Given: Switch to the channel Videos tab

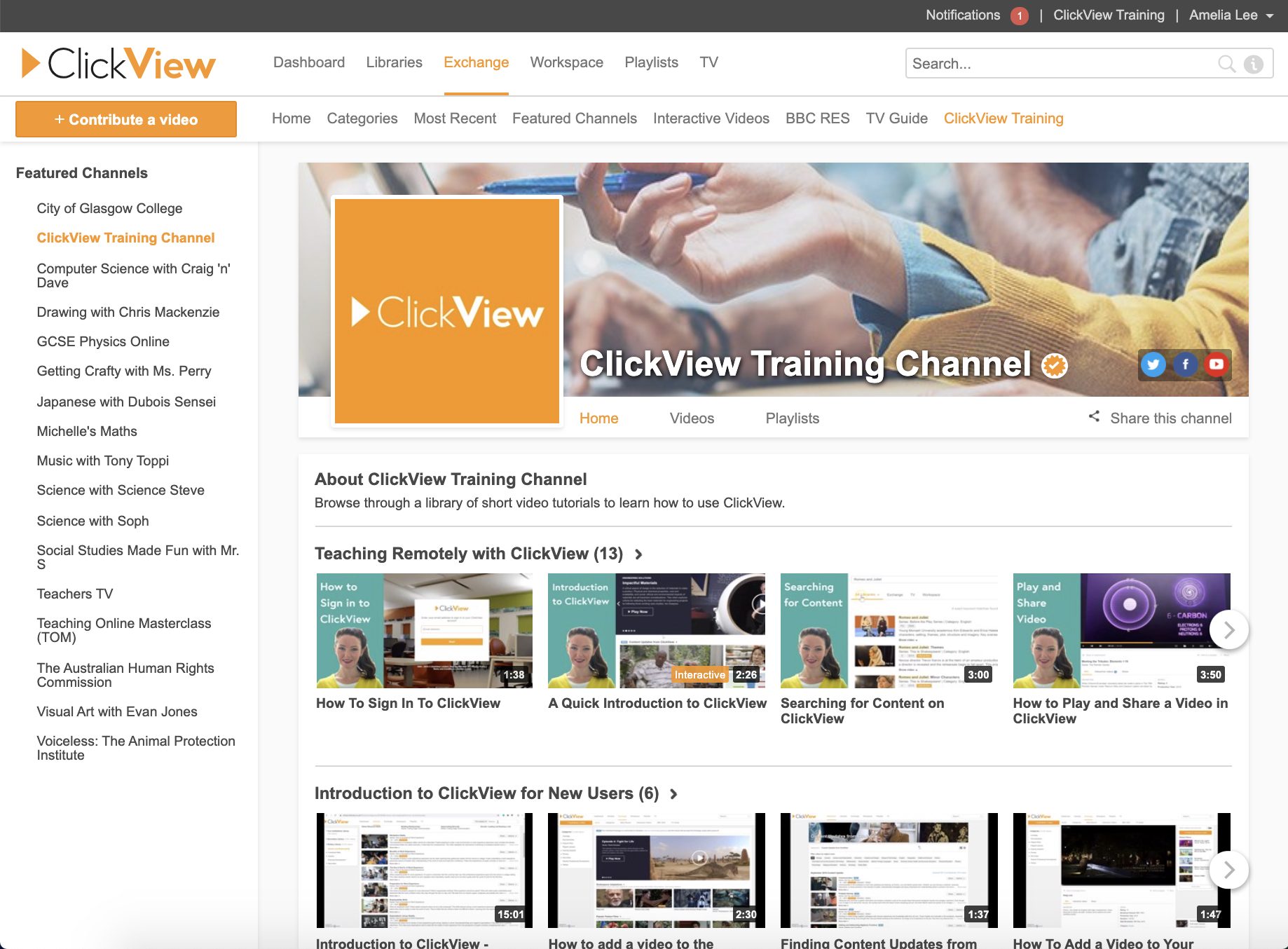Looking at the screenshot, I should (x=692, y=418).
